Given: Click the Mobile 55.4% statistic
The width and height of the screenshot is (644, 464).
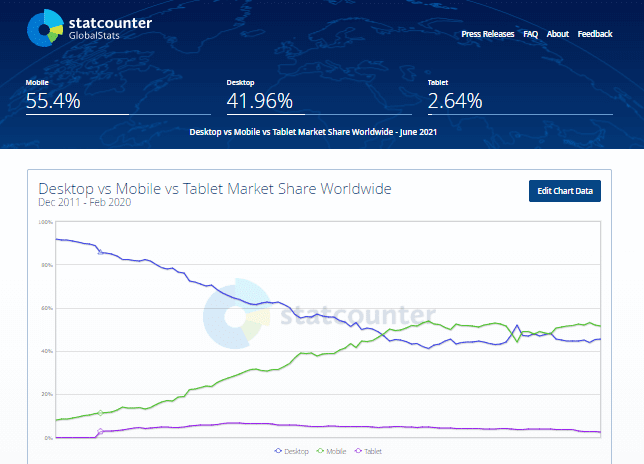Looking at the screenshot, I should [x=54, y=100].
